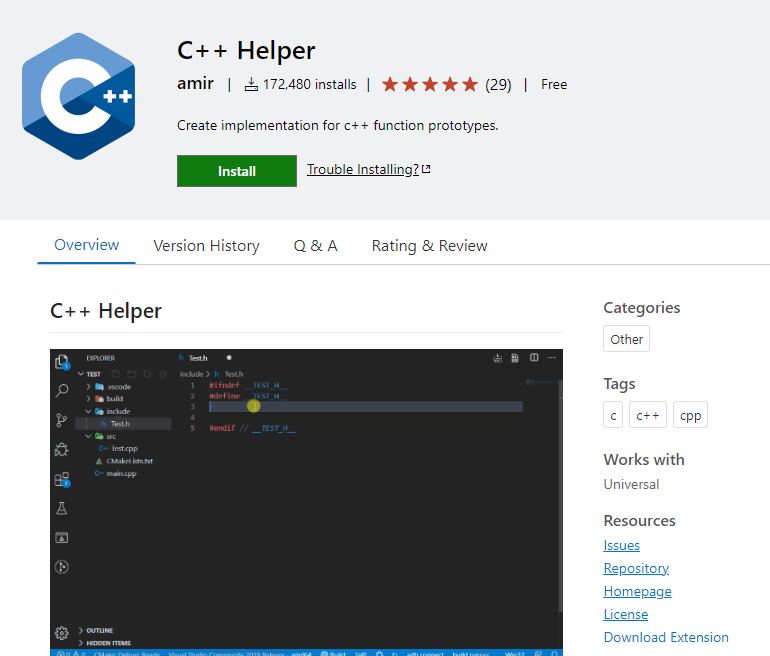Click the Refresh icon in the demo explorer header

pos(147,374)
